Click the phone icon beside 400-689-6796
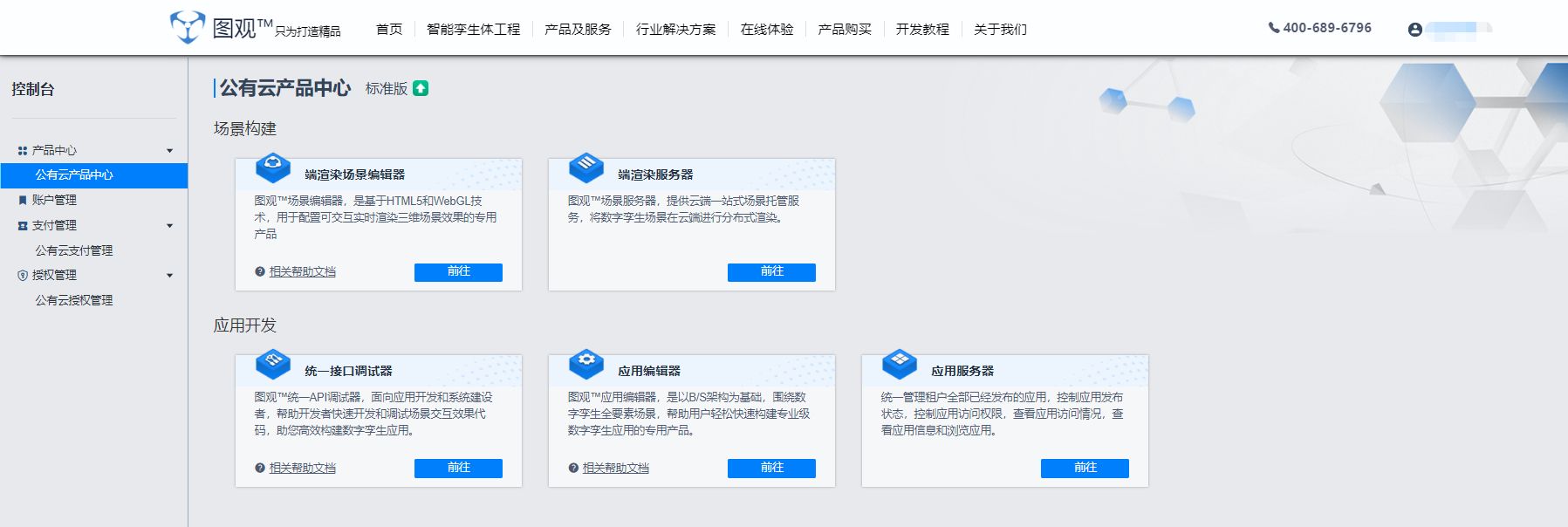Viewport: 1568px width, 527px height. [1274, 28]
